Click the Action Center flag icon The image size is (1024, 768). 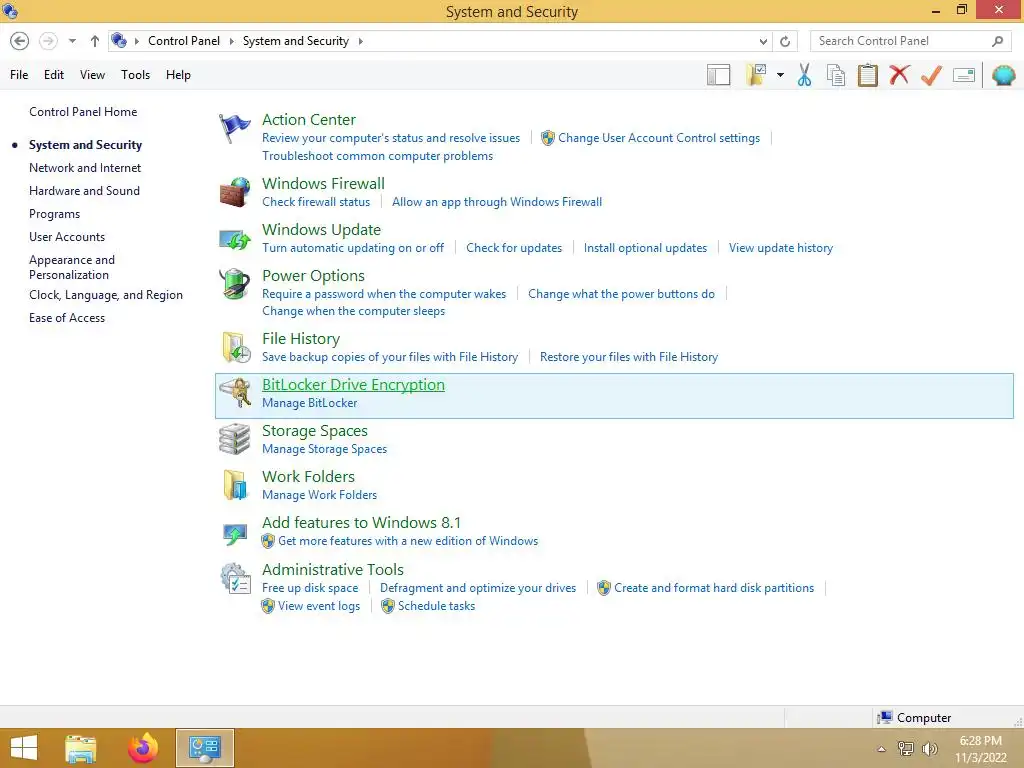[x=234, y=128]
